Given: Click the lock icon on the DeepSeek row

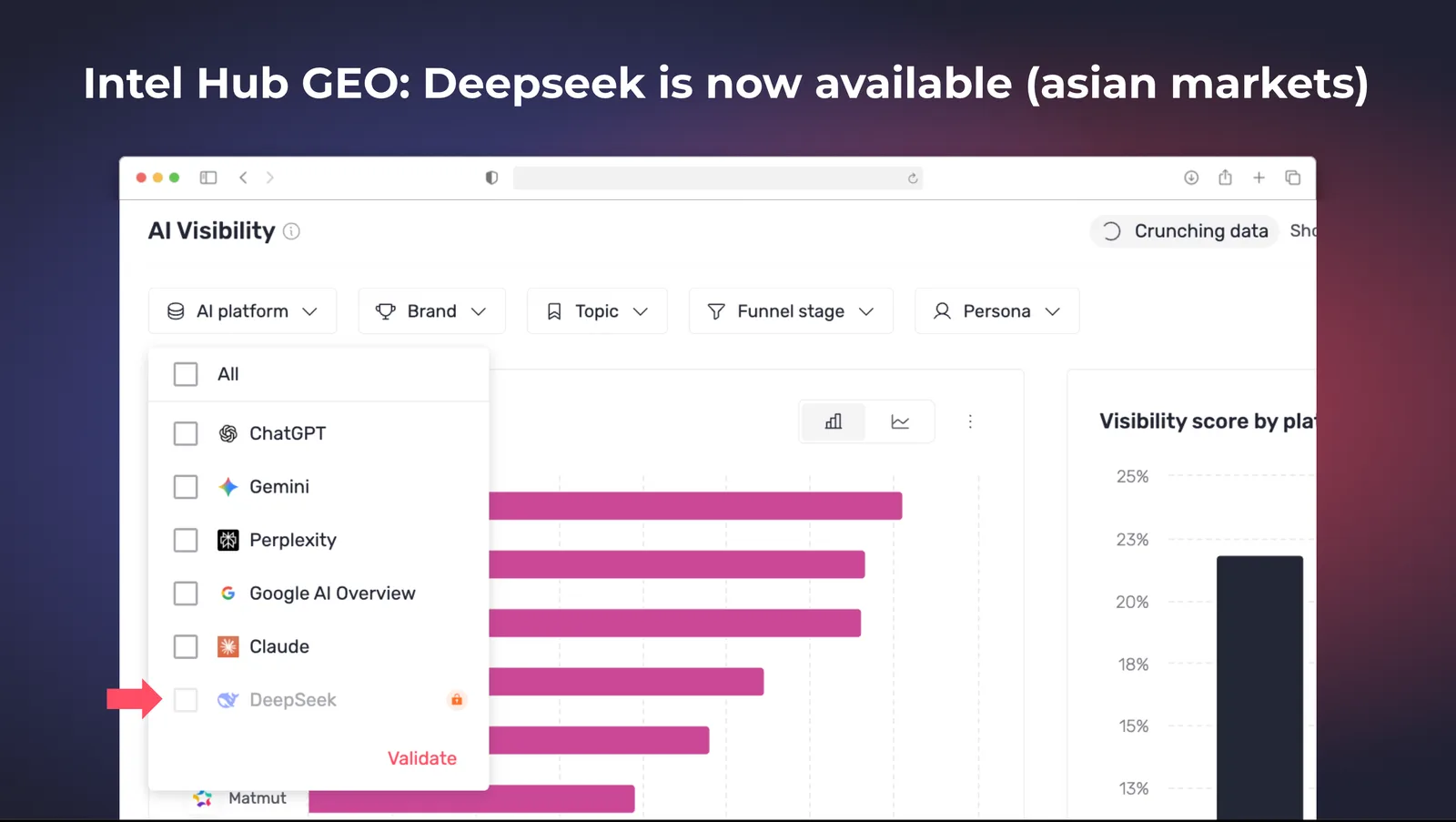Looking at the screenshot, I should [x=457, y=699].
